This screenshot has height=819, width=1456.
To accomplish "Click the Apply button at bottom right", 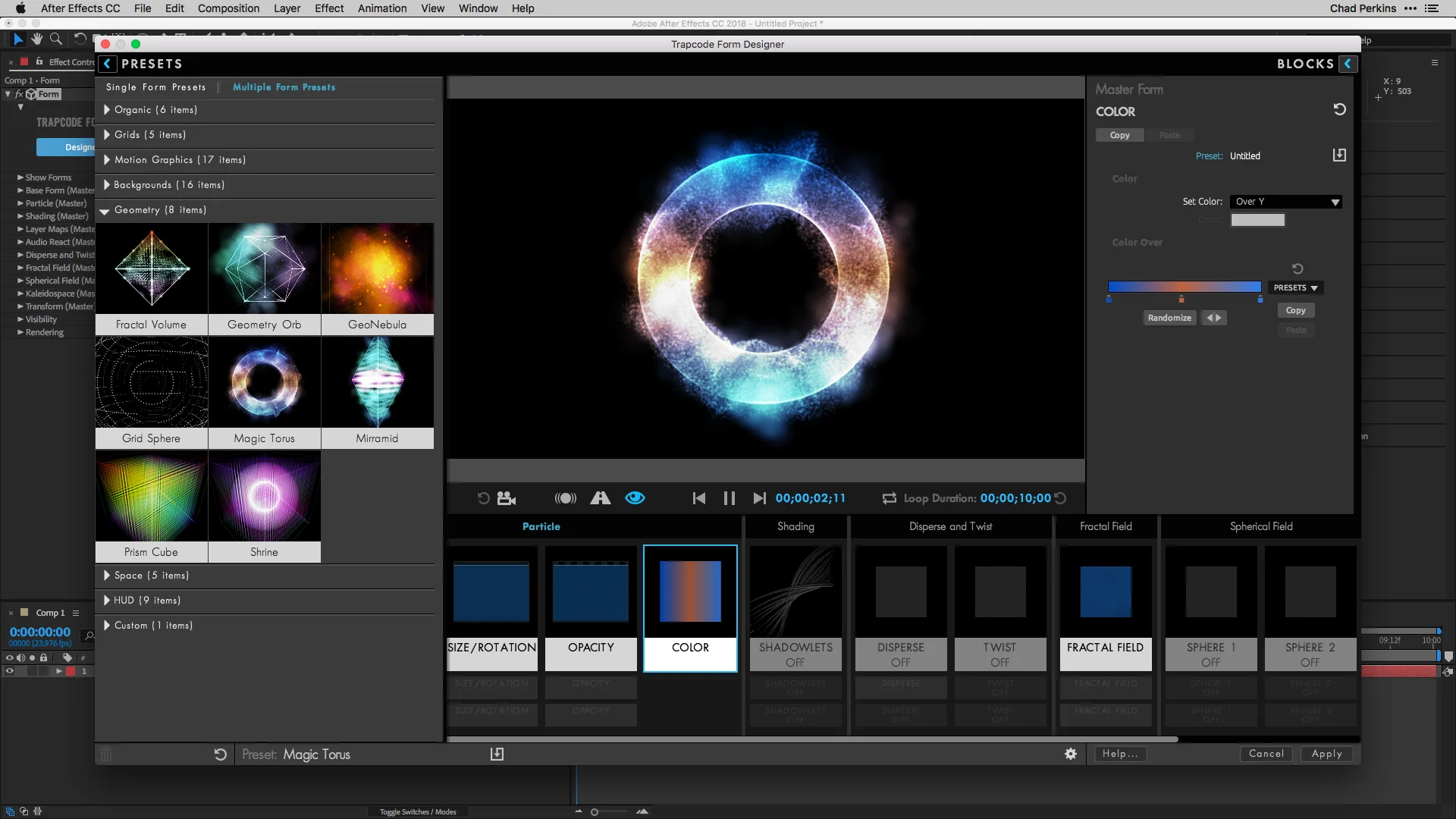I will click(1326, 754).
